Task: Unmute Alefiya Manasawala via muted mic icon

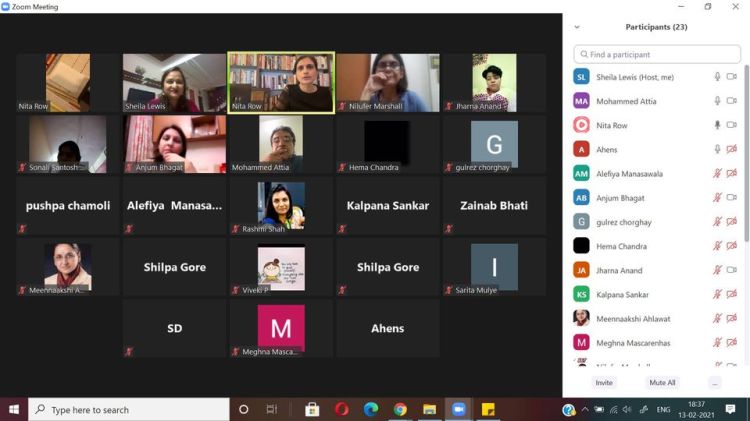Action: point(717,173)
